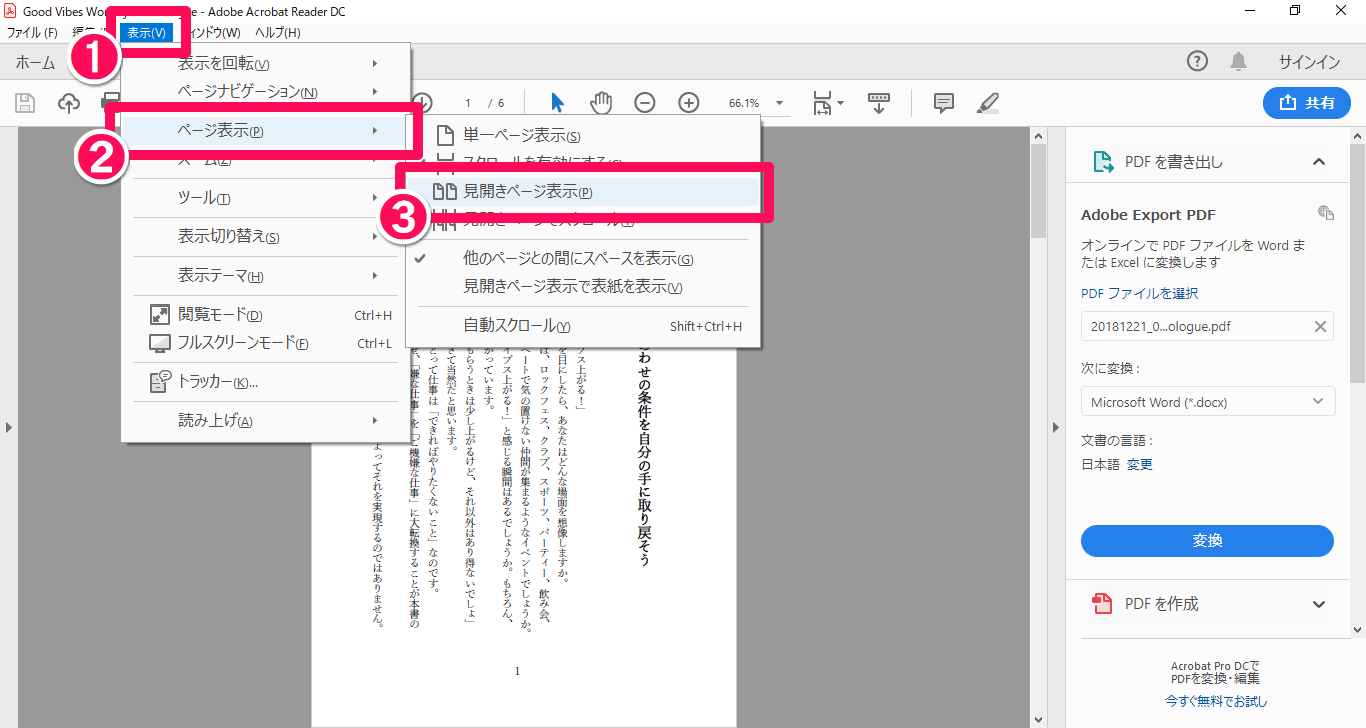Image resolution: width=1366 pixels, height=728 pixels.
Task: Open ツール submenu
Action: coord(265,198)
